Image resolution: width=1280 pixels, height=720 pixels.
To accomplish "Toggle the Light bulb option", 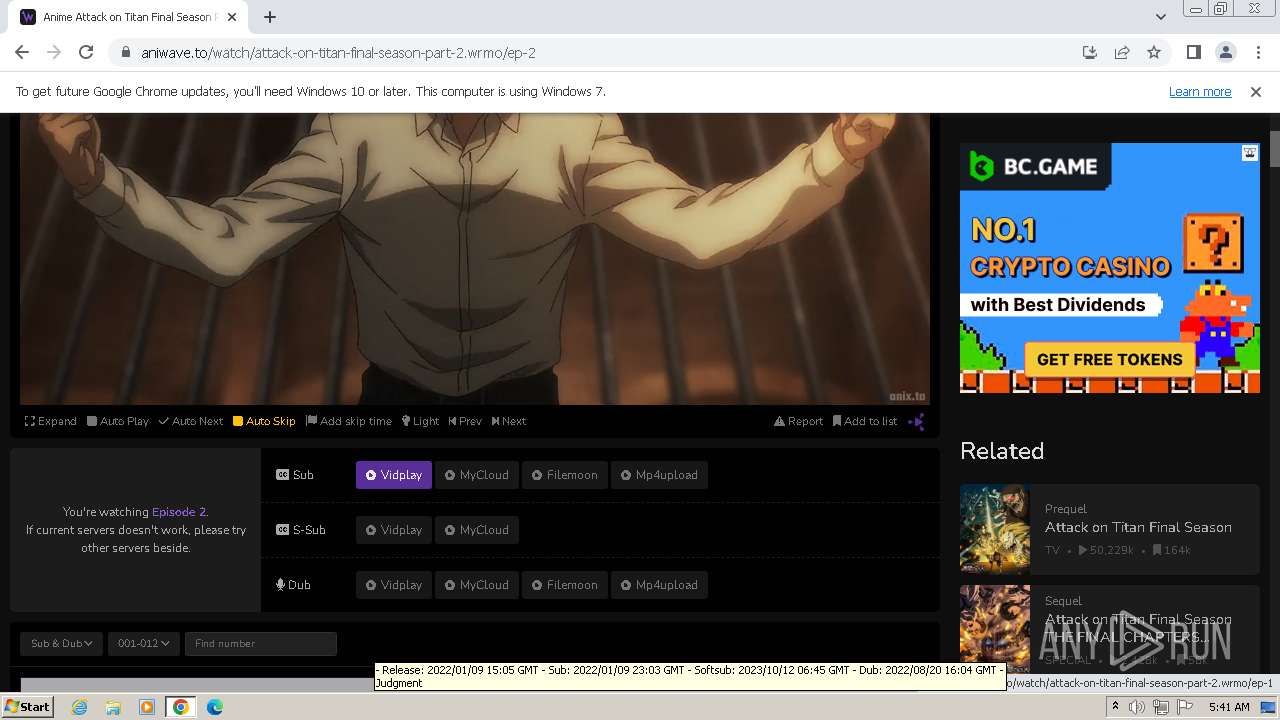I will (421, 421).
